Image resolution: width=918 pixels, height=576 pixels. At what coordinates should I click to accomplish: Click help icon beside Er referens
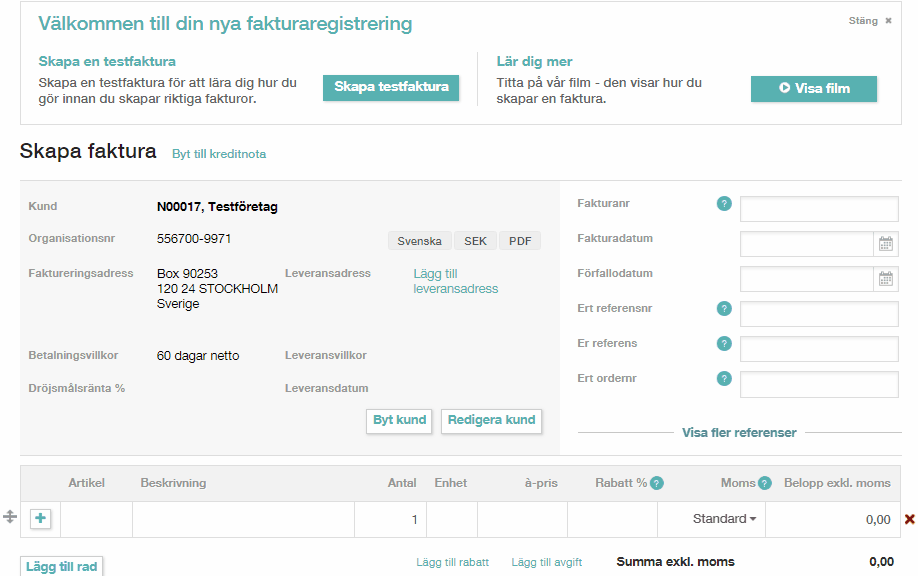[x=724, y=344]
